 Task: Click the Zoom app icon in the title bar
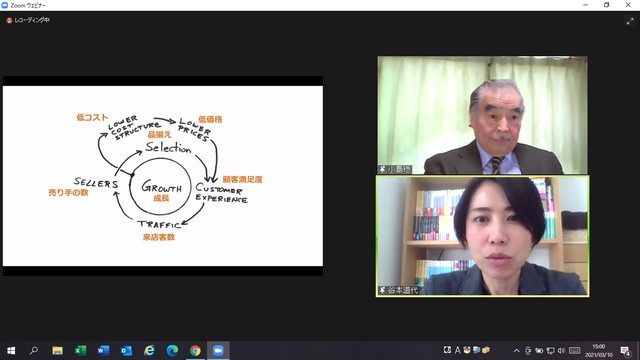click(5, 5)
